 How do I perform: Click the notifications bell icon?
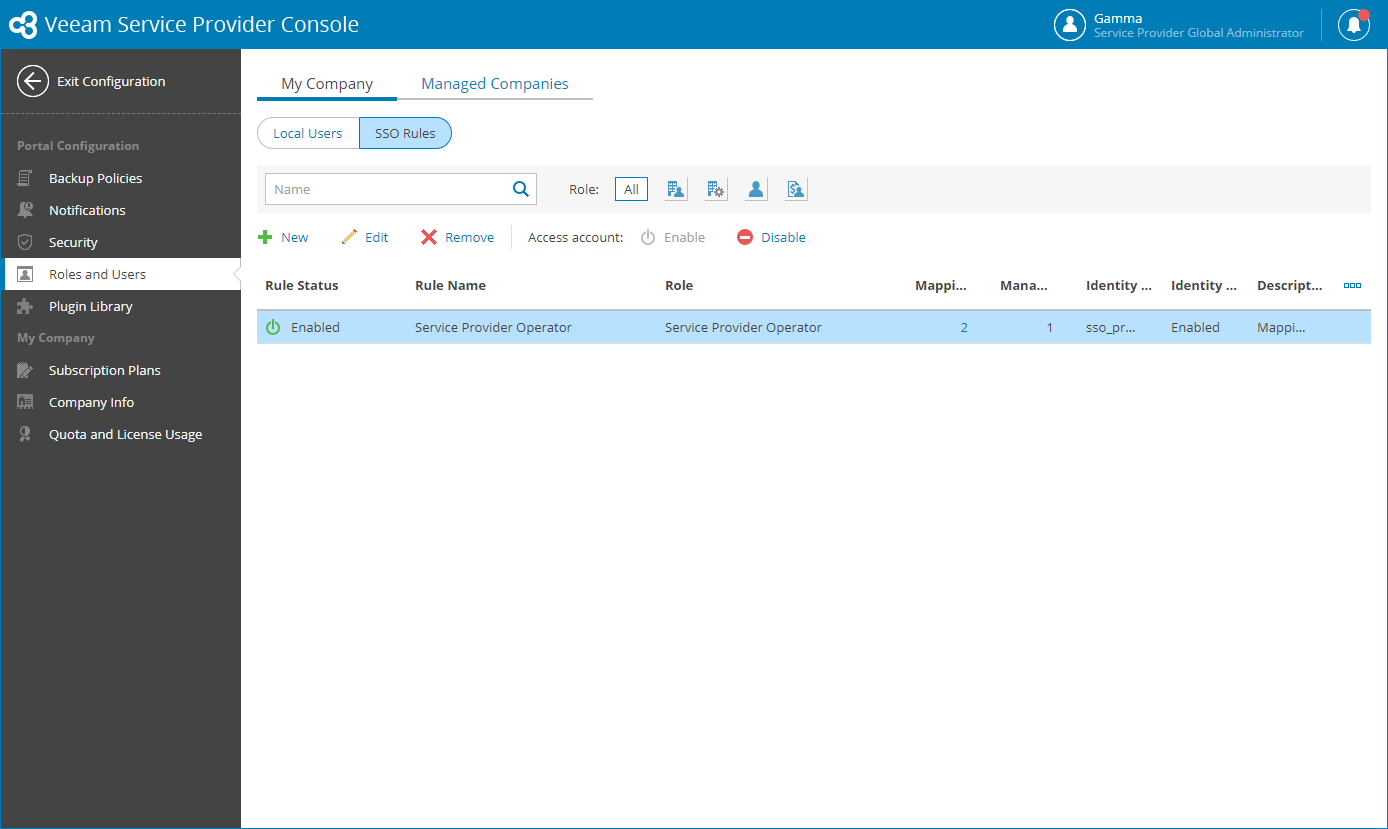(x=1354, y=25)
